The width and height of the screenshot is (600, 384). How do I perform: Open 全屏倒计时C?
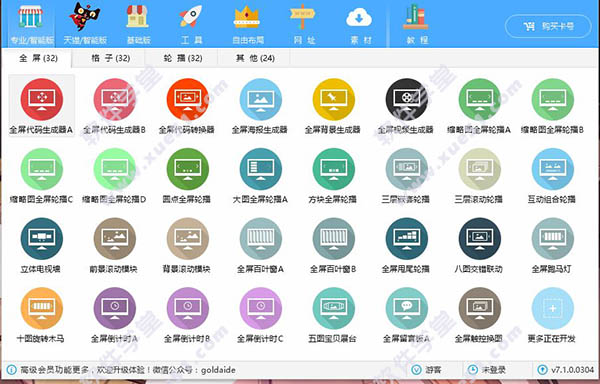coord(260,315)
